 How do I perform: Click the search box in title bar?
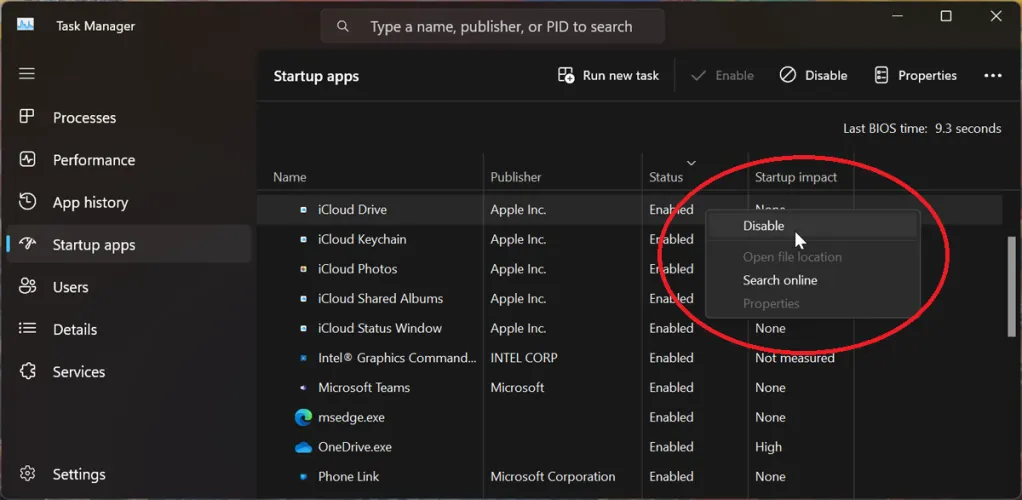pos(500,27)
